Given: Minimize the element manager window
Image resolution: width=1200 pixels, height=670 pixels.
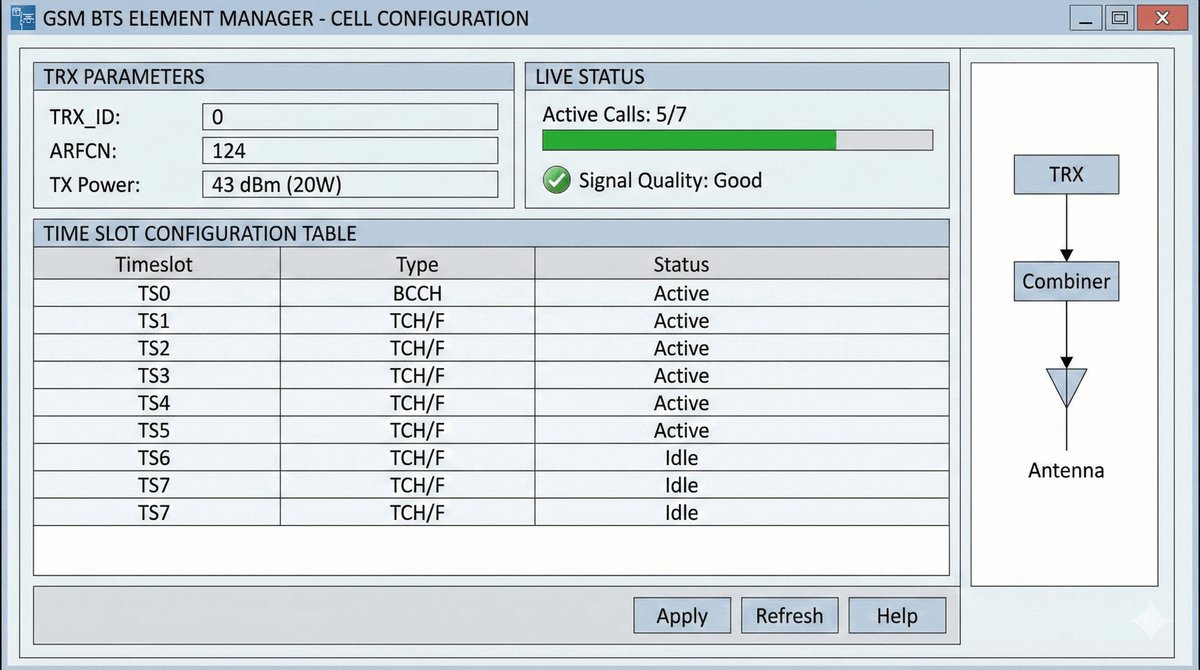Looking at the screenshot, I should coord(1085,18).
